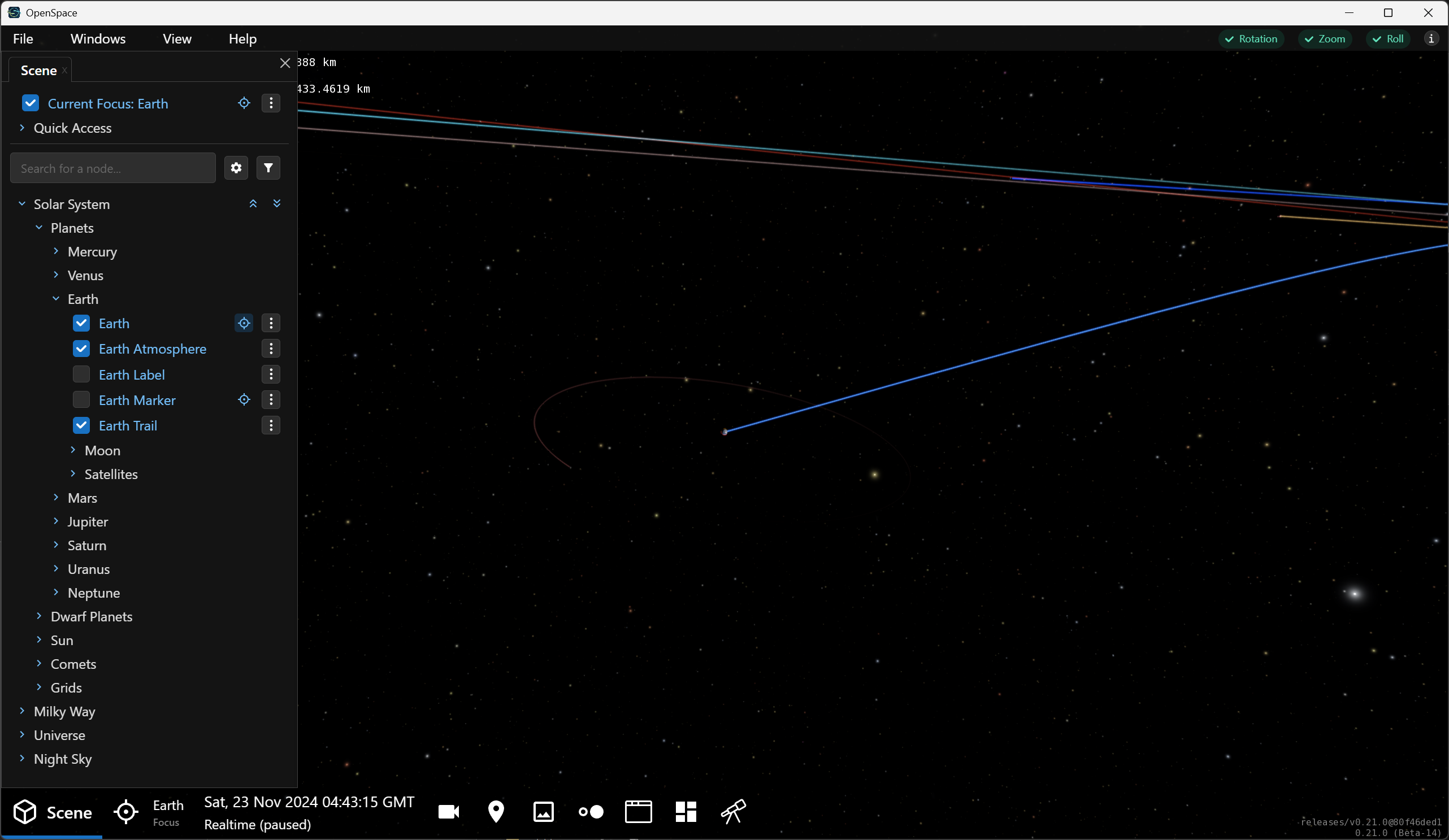1449x840 pixels.
Task: Focus on Earth Marker using its target icon
Action: coord(244,399)
